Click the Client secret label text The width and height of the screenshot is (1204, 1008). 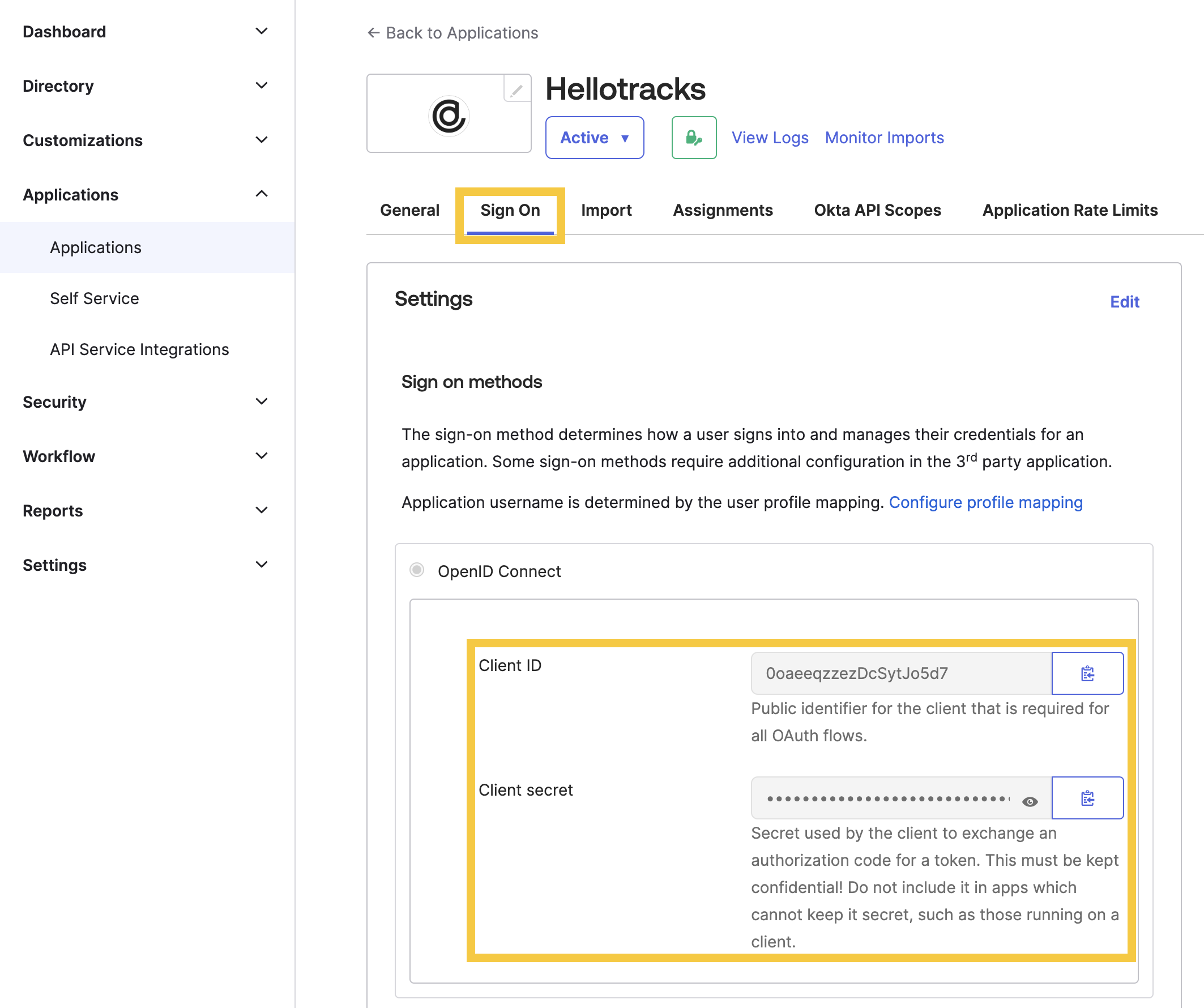[x=525, y=790]
